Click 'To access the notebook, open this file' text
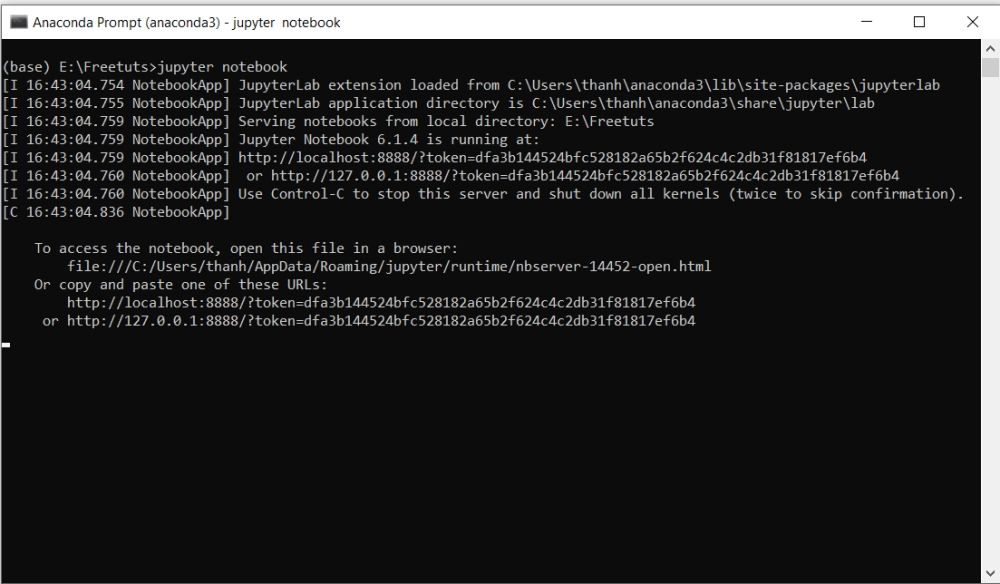 (x=246, y=248)
